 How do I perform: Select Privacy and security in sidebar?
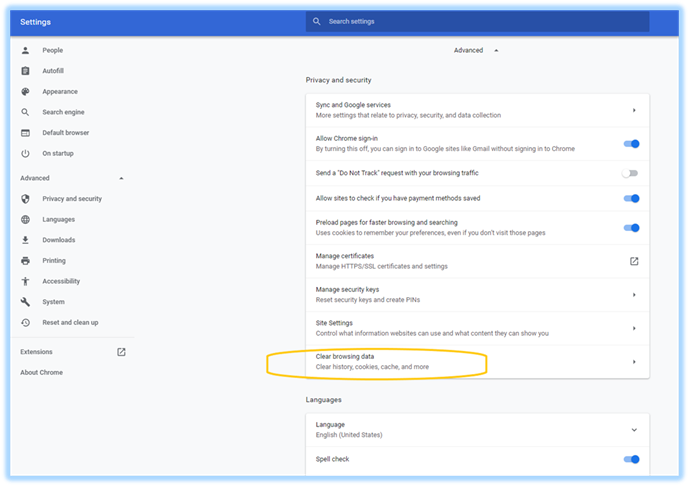click(72, 199)
